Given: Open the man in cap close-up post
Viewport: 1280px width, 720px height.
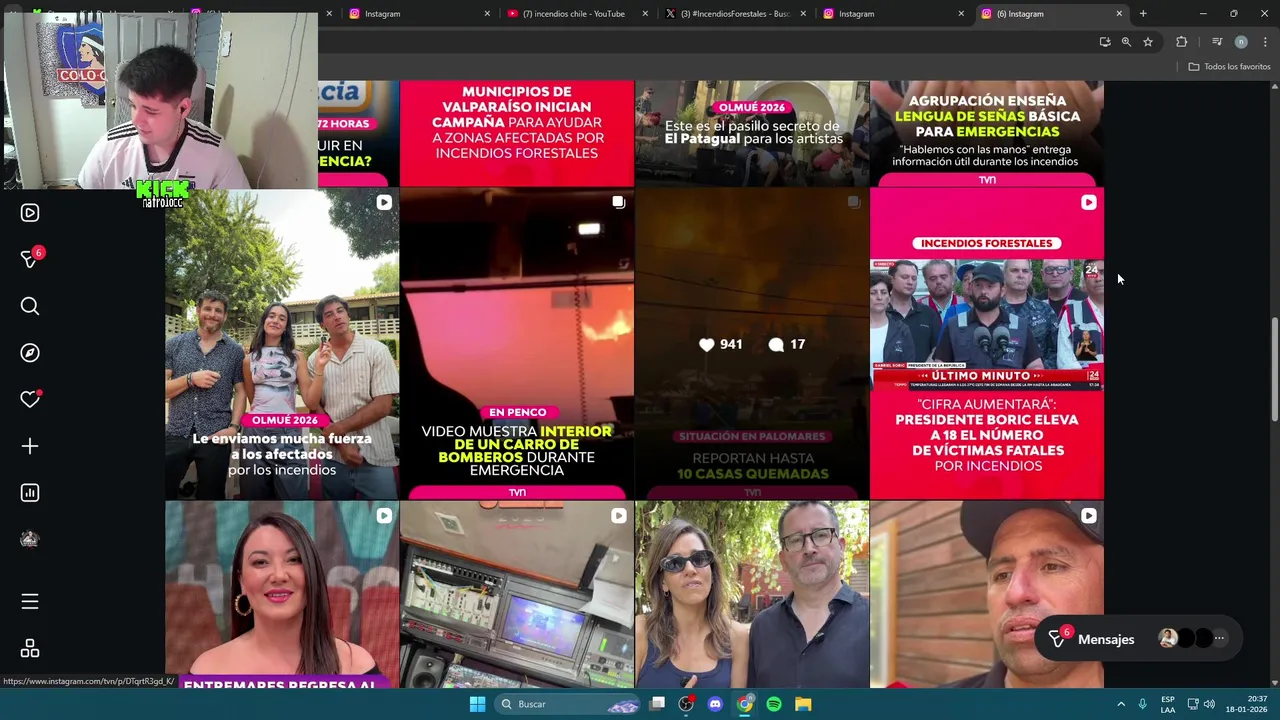Looking at the screenshot, I should (x=987, y=595).
